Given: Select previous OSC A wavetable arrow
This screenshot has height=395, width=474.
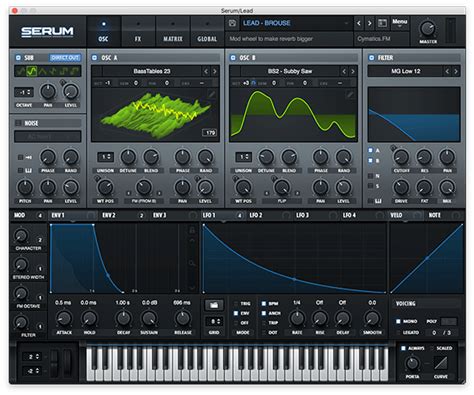Looking at the screenshot, I should tap(206, 71).
